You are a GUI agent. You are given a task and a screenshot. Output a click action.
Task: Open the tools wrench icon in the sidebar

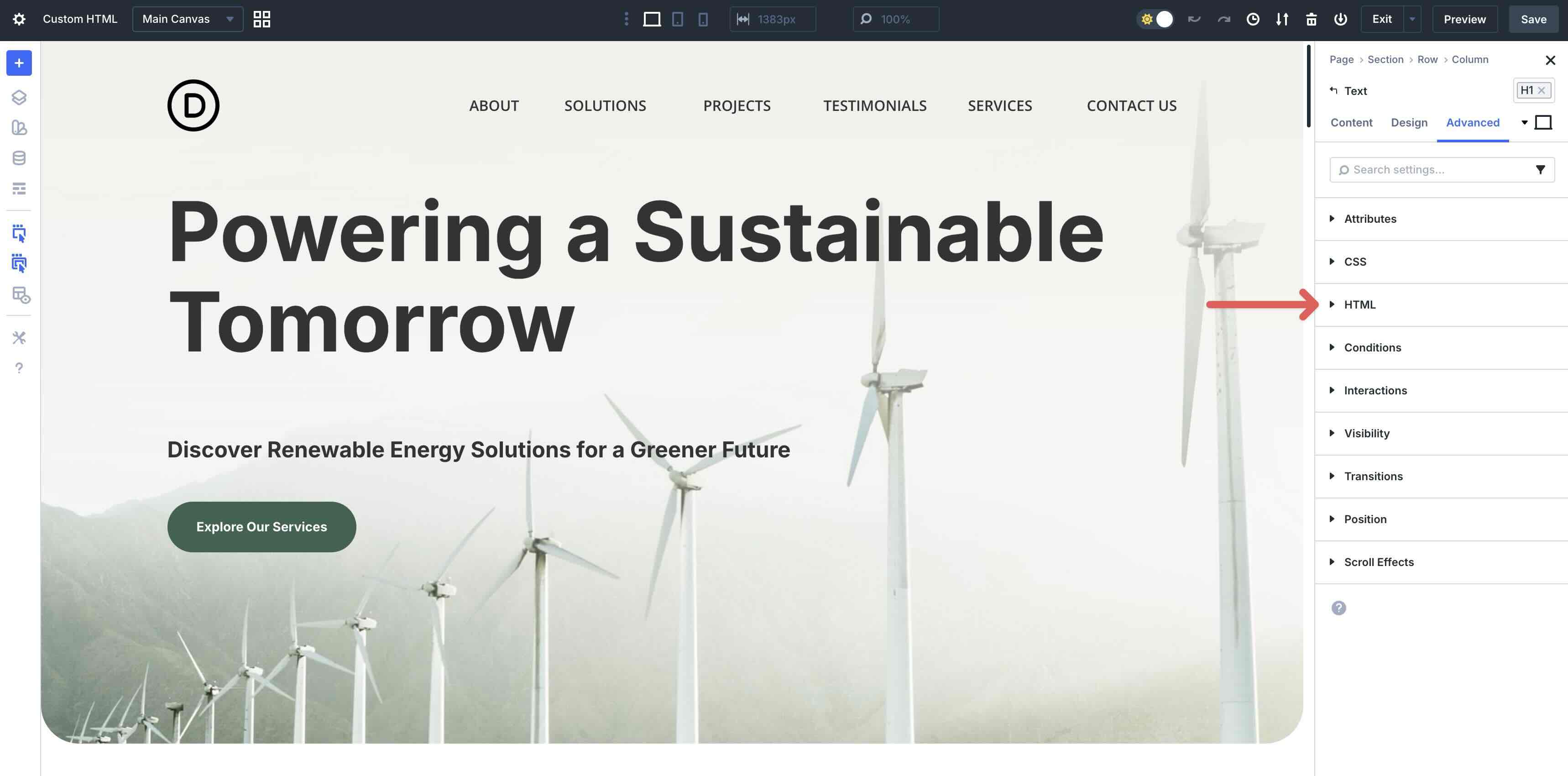click(x=18, y=338)
